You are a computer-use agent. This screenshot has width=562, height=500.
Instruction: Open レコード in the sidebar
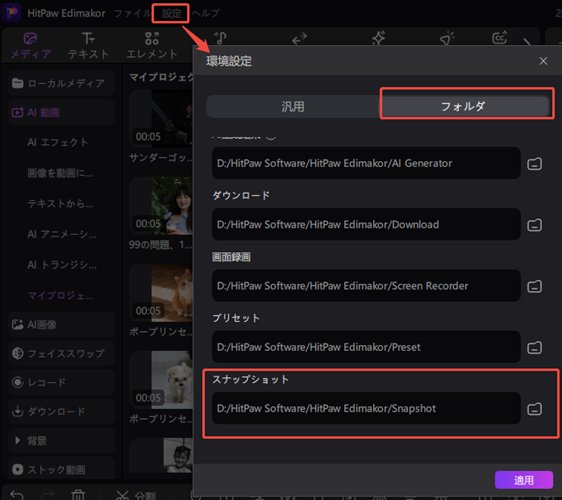[x=61, y=382]
